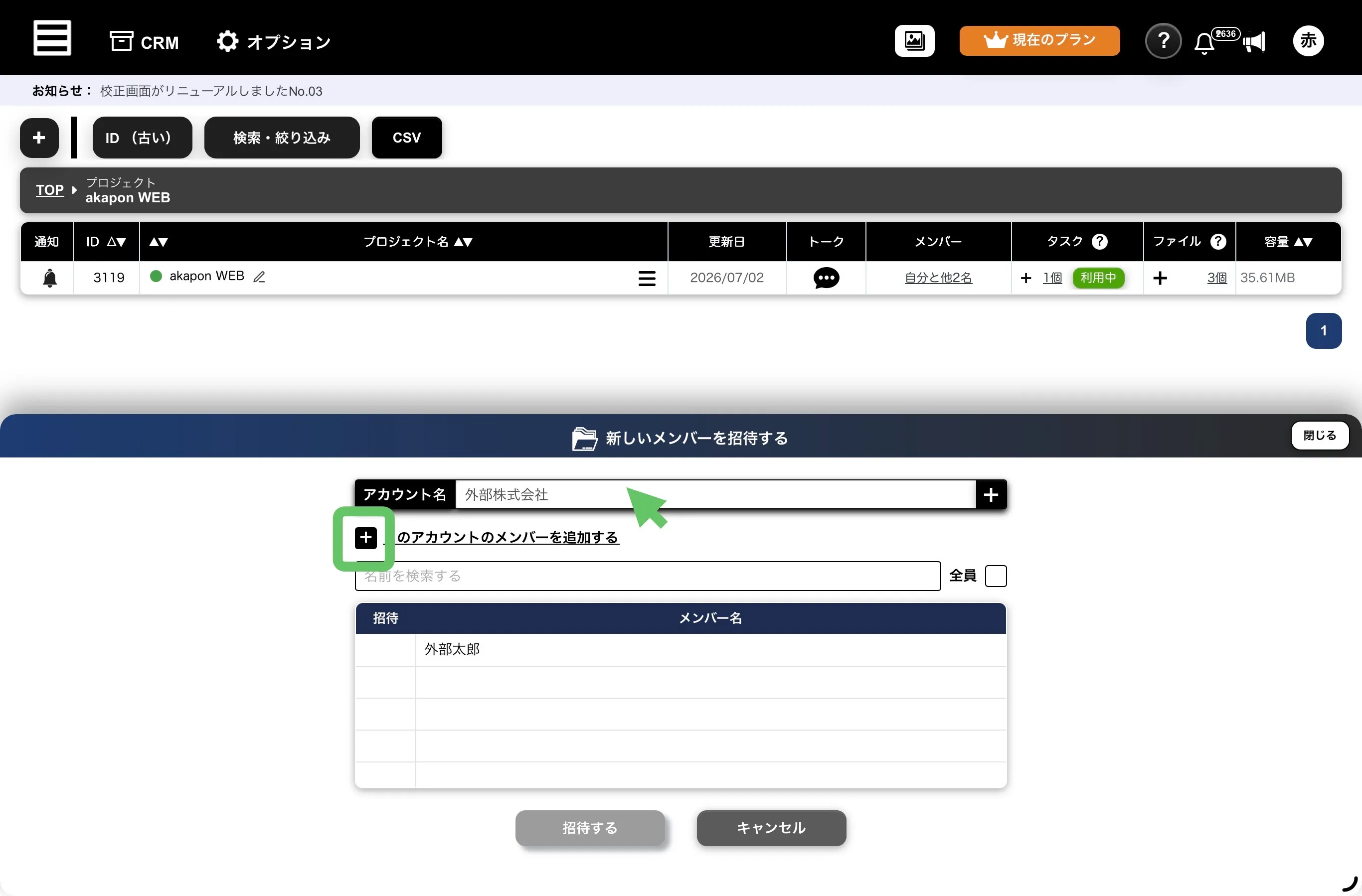1362x896 pixels.
Task: Click green status dot of akapon WEB
Action: (x=156, y=277)
